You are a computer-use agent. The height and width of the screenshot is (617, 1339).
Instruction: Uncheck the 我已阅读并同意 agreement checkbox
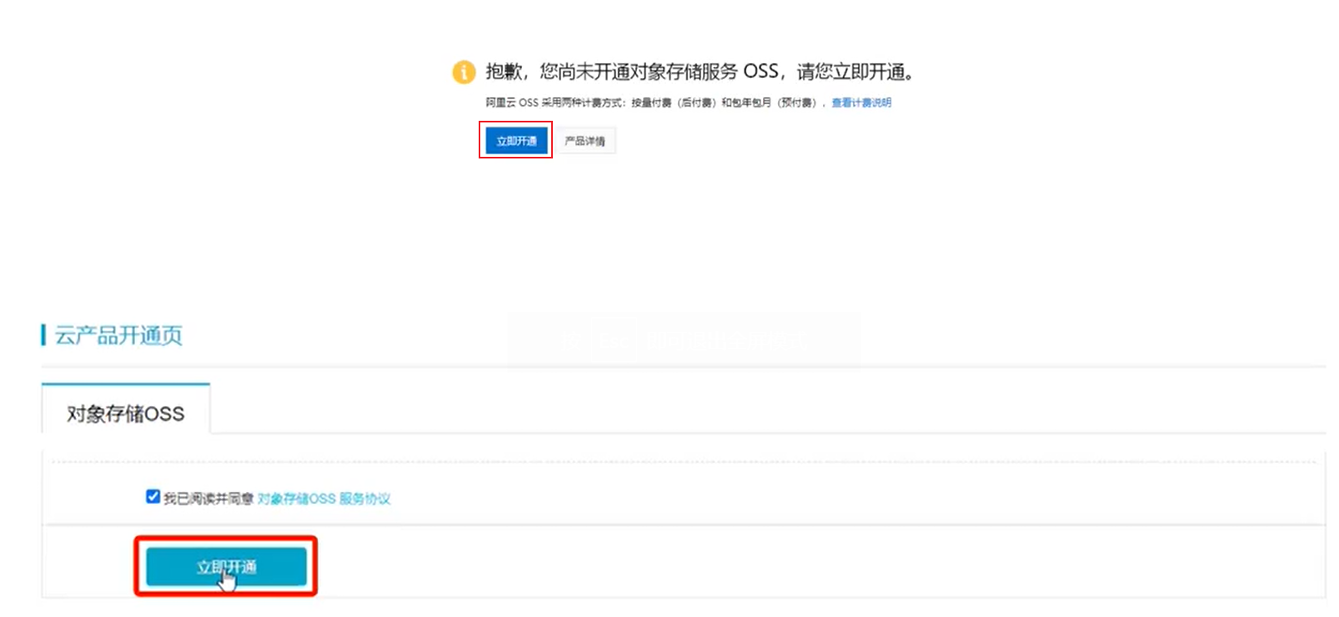coord(153,497)
